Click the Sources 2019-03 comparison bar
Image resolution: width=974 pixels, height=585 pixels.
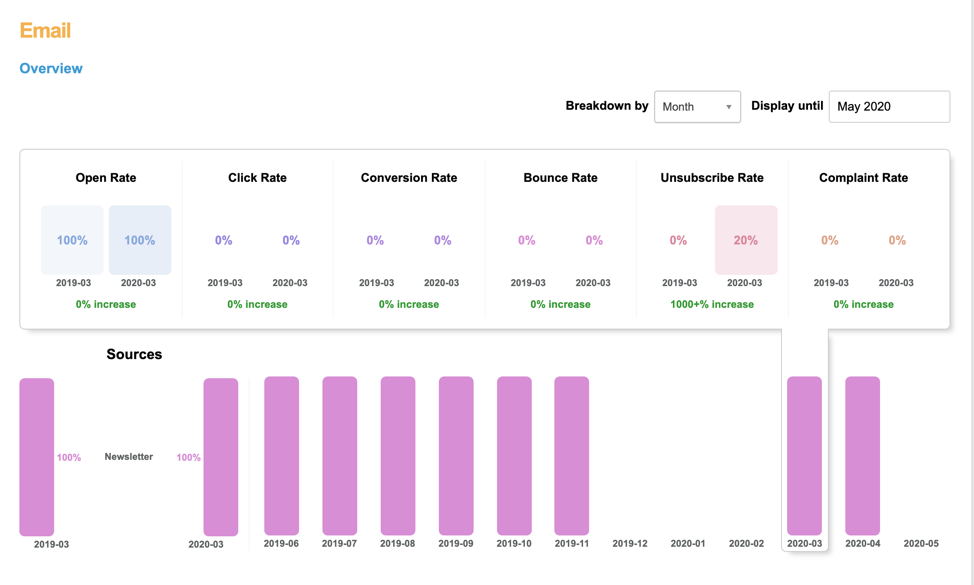(37, 457)
